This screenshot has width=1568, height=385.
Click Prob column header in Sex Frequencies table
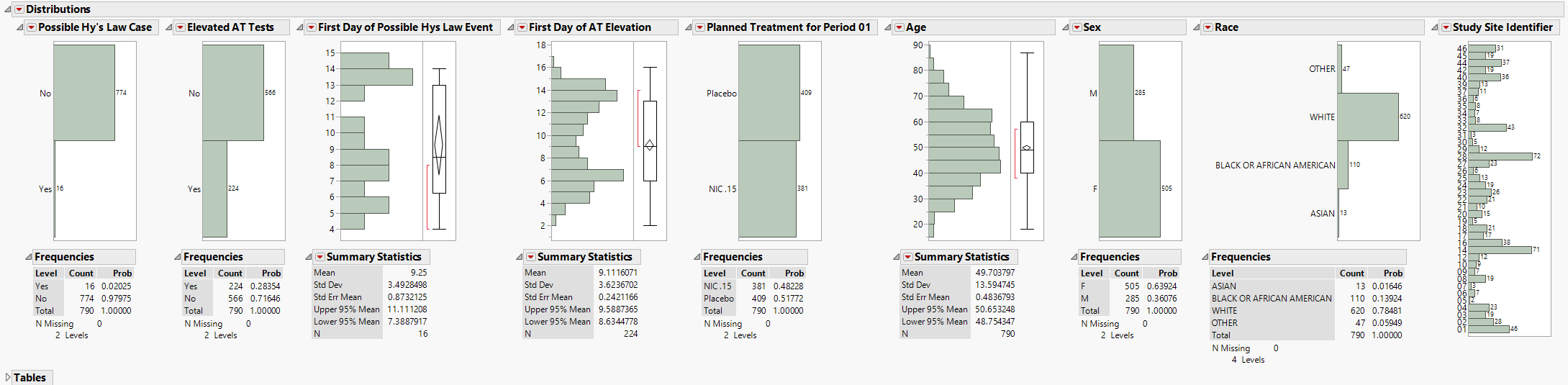pyautogui.click(x=1167, y=273)
